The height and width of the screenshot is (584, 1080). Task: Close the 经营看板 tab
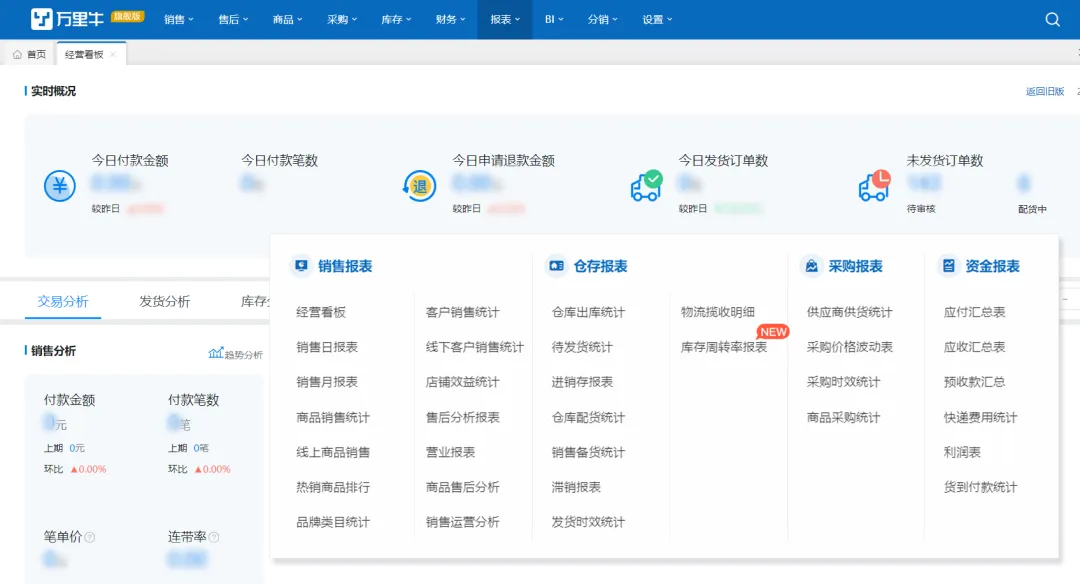pos(113,55)
